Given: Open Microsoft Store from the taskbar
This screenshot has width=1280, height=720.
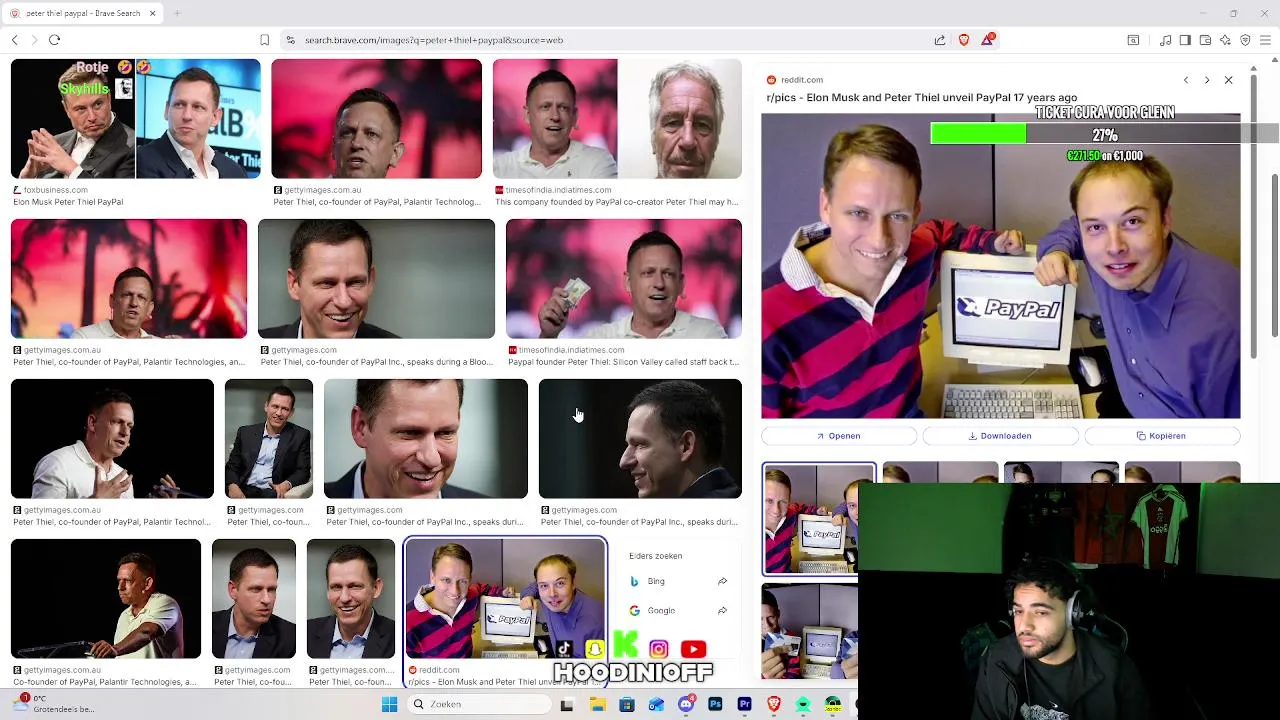Looking at the screenshot, I should click(627, 704).
